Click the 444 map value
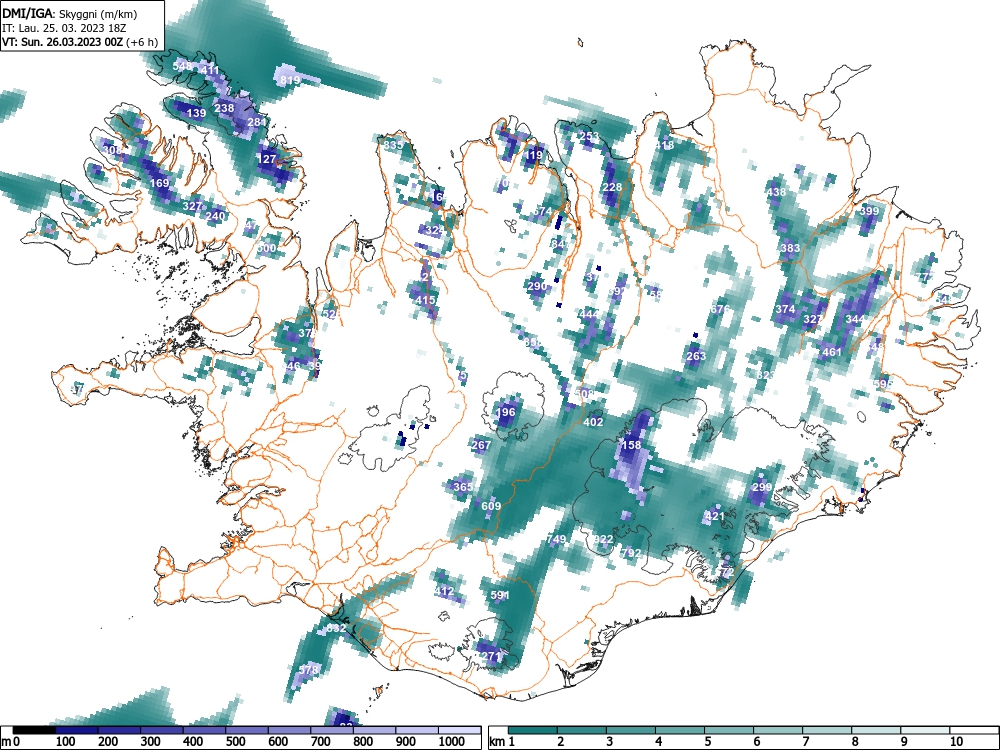This screenshot has height=750, width=1000. point(589,314)
